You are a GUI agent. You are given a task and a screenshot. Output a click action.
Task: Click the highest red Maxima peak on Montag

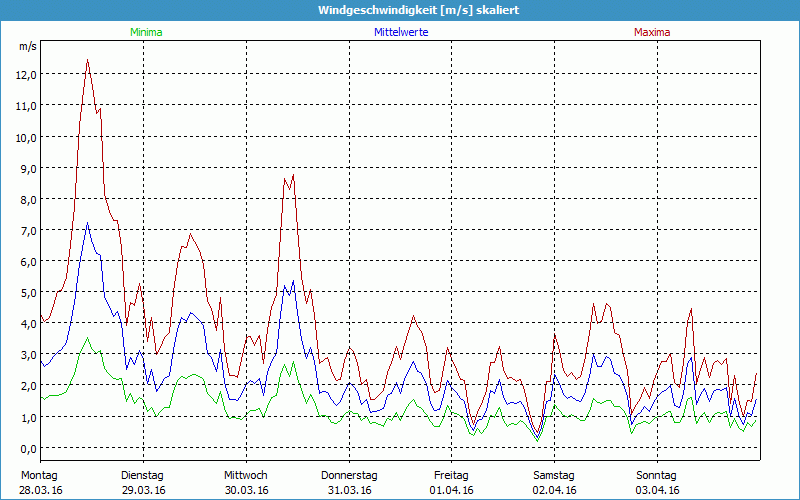point(88,60)
